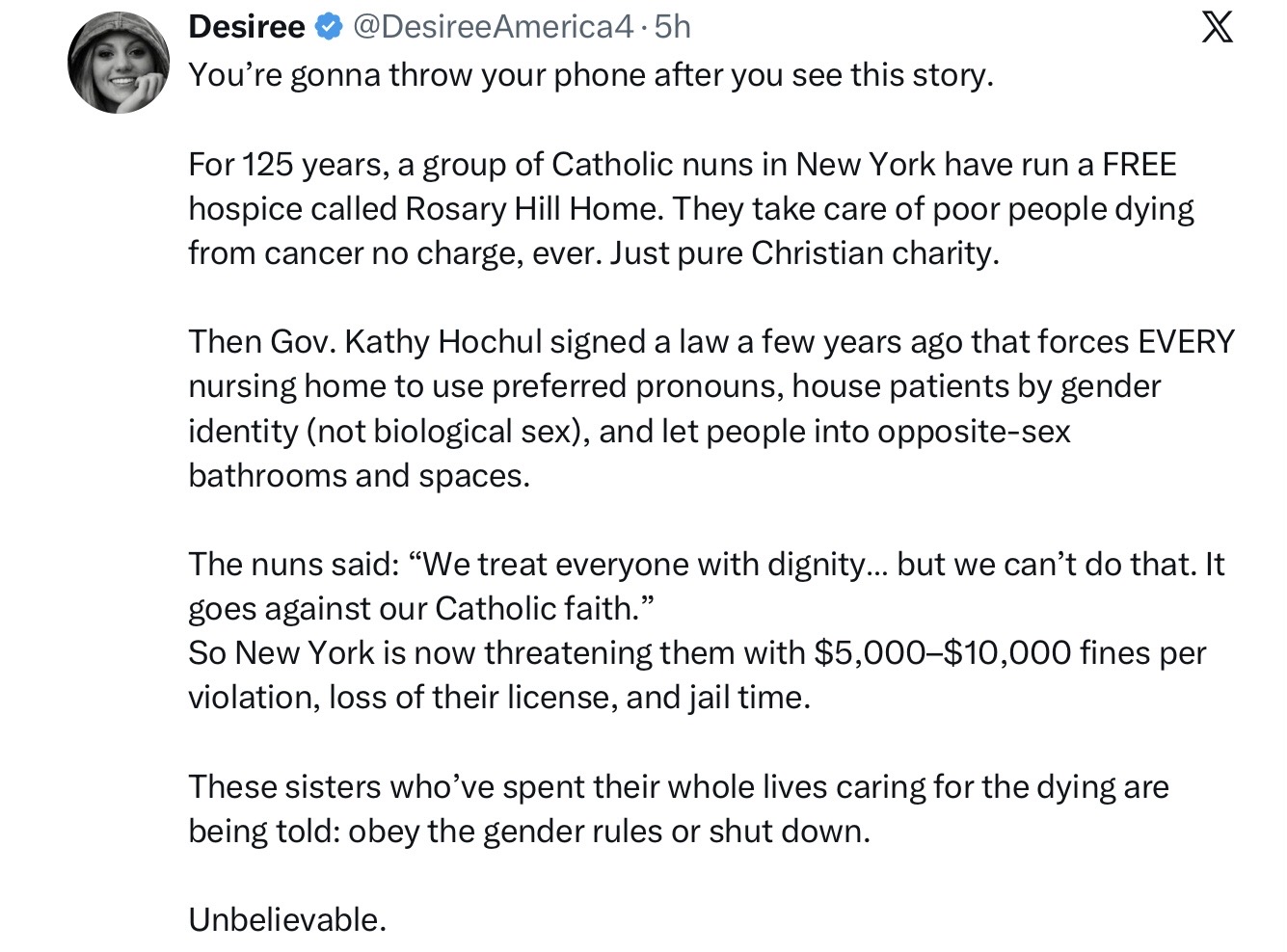Open the @DesireeAmerica4 handle link
Image resolution: width=1287 pixels, height=952 pixels.
[494, 27]
